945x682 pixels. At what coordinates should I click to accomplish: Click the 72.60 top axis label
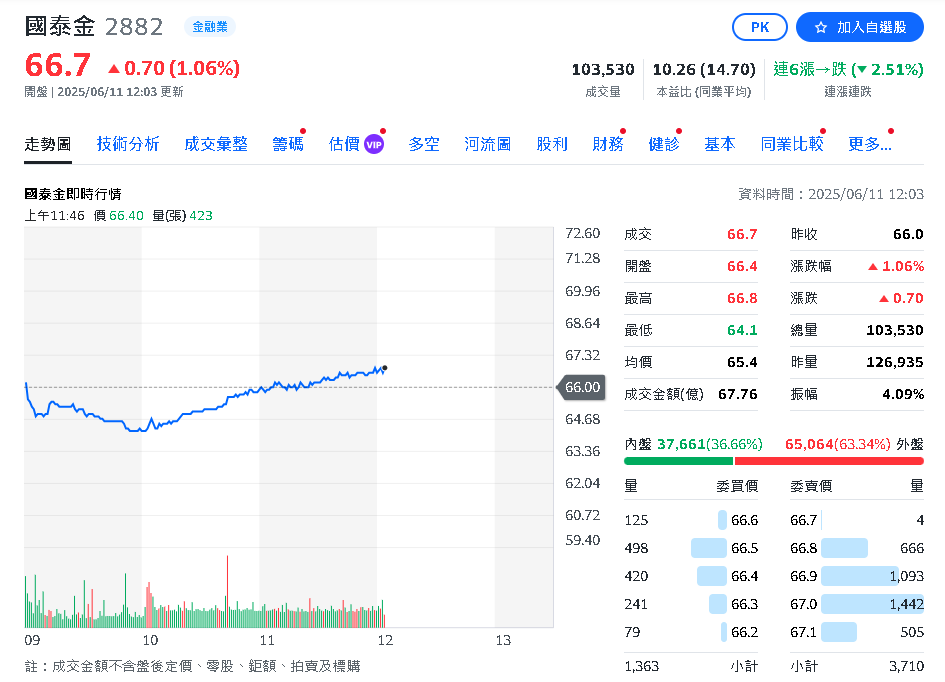[x=582, y=233]
